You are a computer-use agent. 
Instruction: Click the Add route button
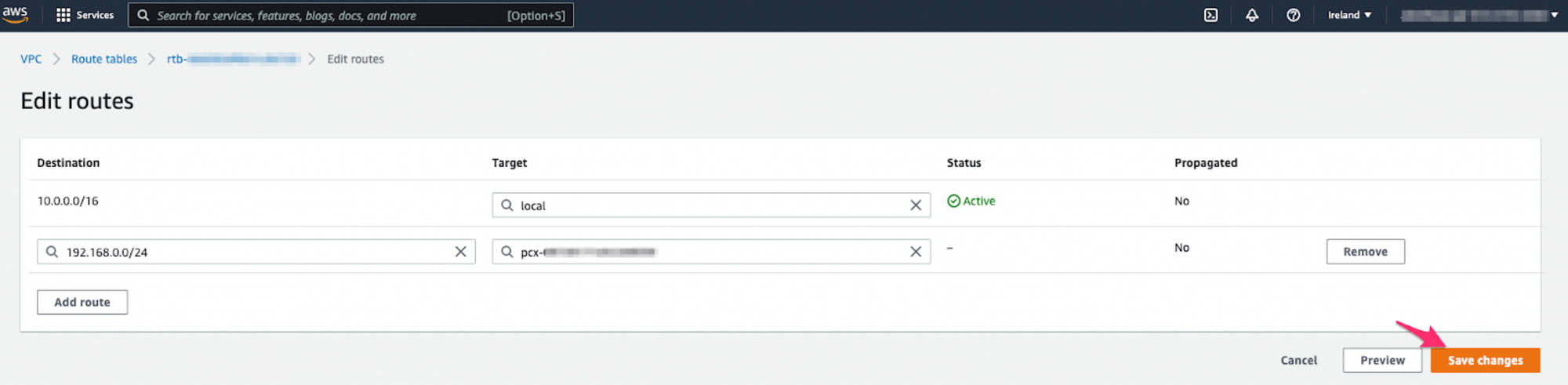(x=82, y=302)
